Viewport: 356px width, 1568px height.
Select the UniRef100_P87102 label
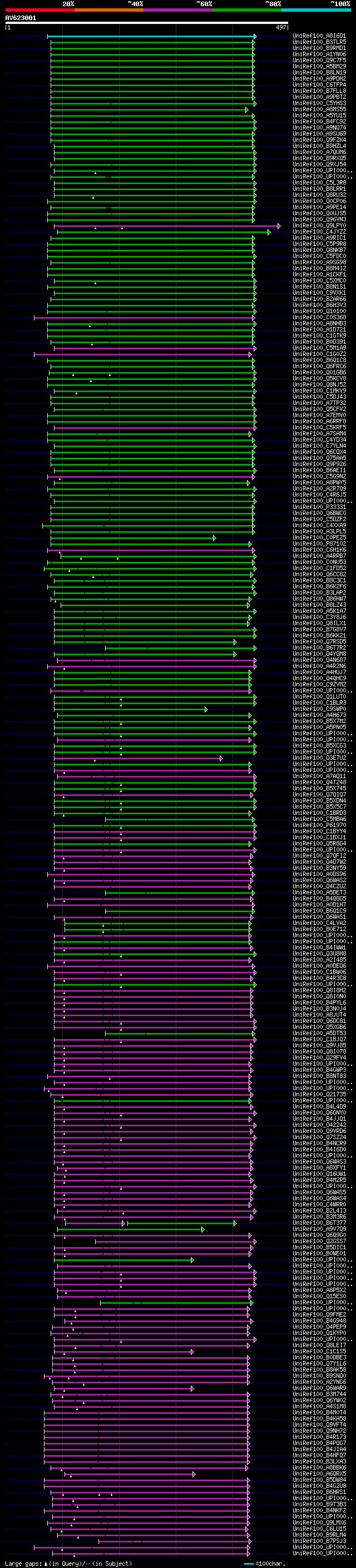(319, 543)
